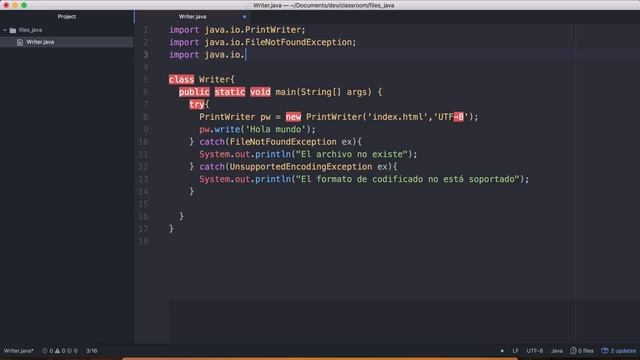The height and width of the screenshot is (360, 640).
Task: Click window title Writer.java path
Action: (x=323, y=5)
